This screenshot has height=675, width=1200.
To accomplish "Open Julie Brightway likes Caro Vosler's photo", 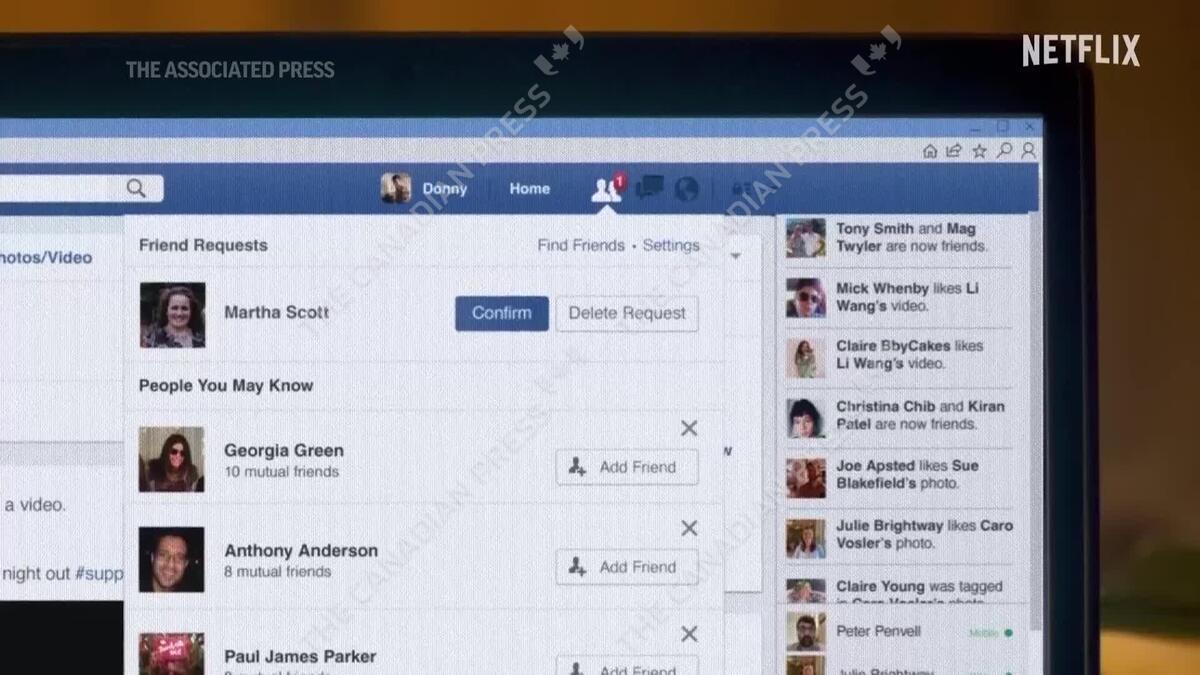I will (925, 534).
